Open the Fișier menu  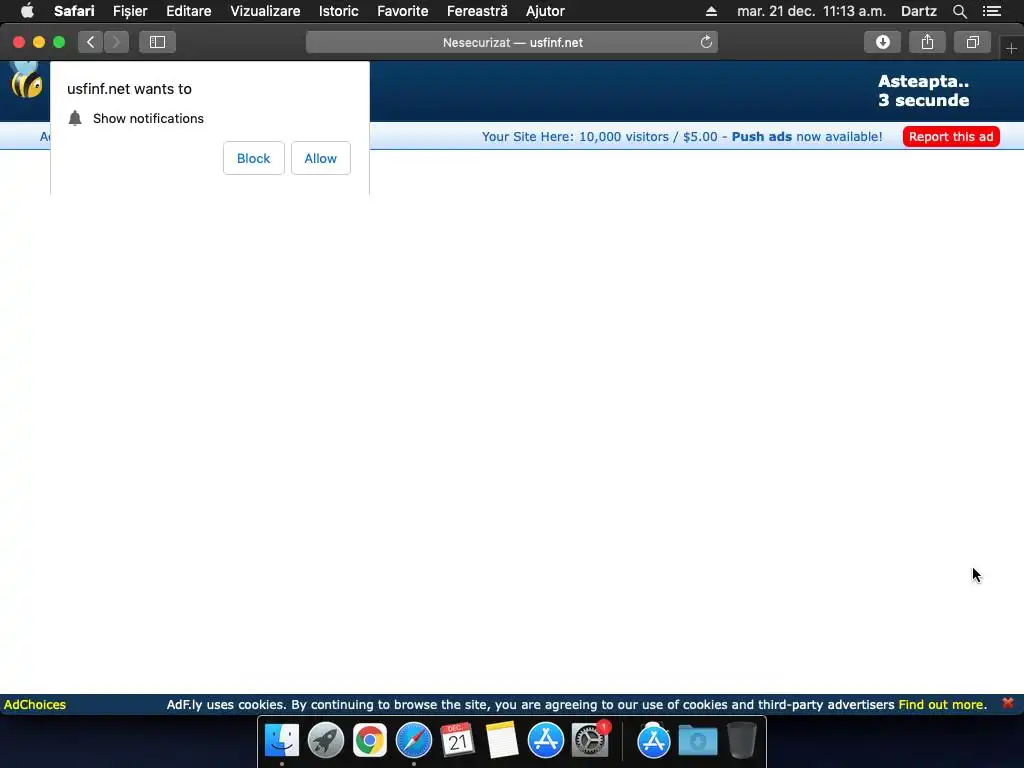click(130, 11)
